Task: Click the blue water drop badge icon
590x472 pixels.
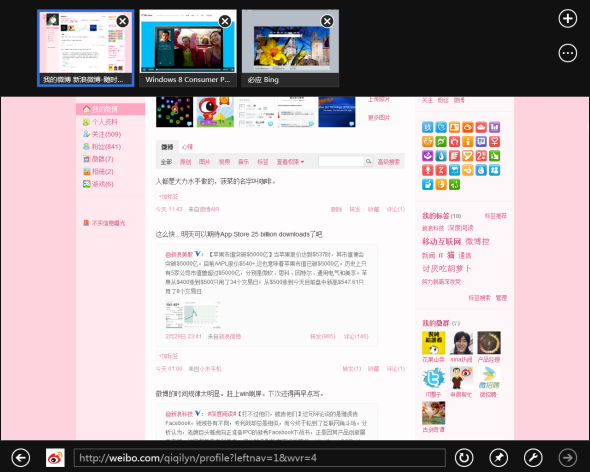Action: pos(441,156)
